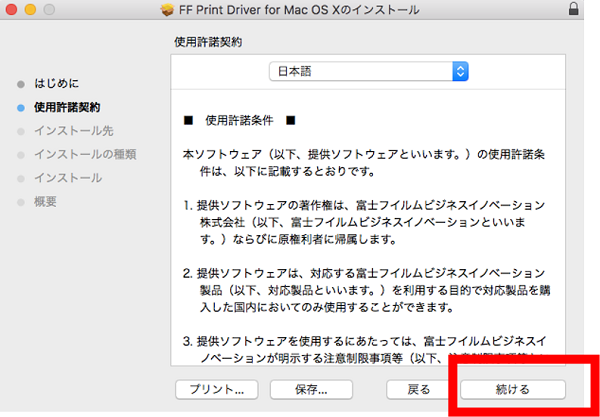
Task: Go back with the 戻る button
Action: pyautogui.click(x=419, y=388)
